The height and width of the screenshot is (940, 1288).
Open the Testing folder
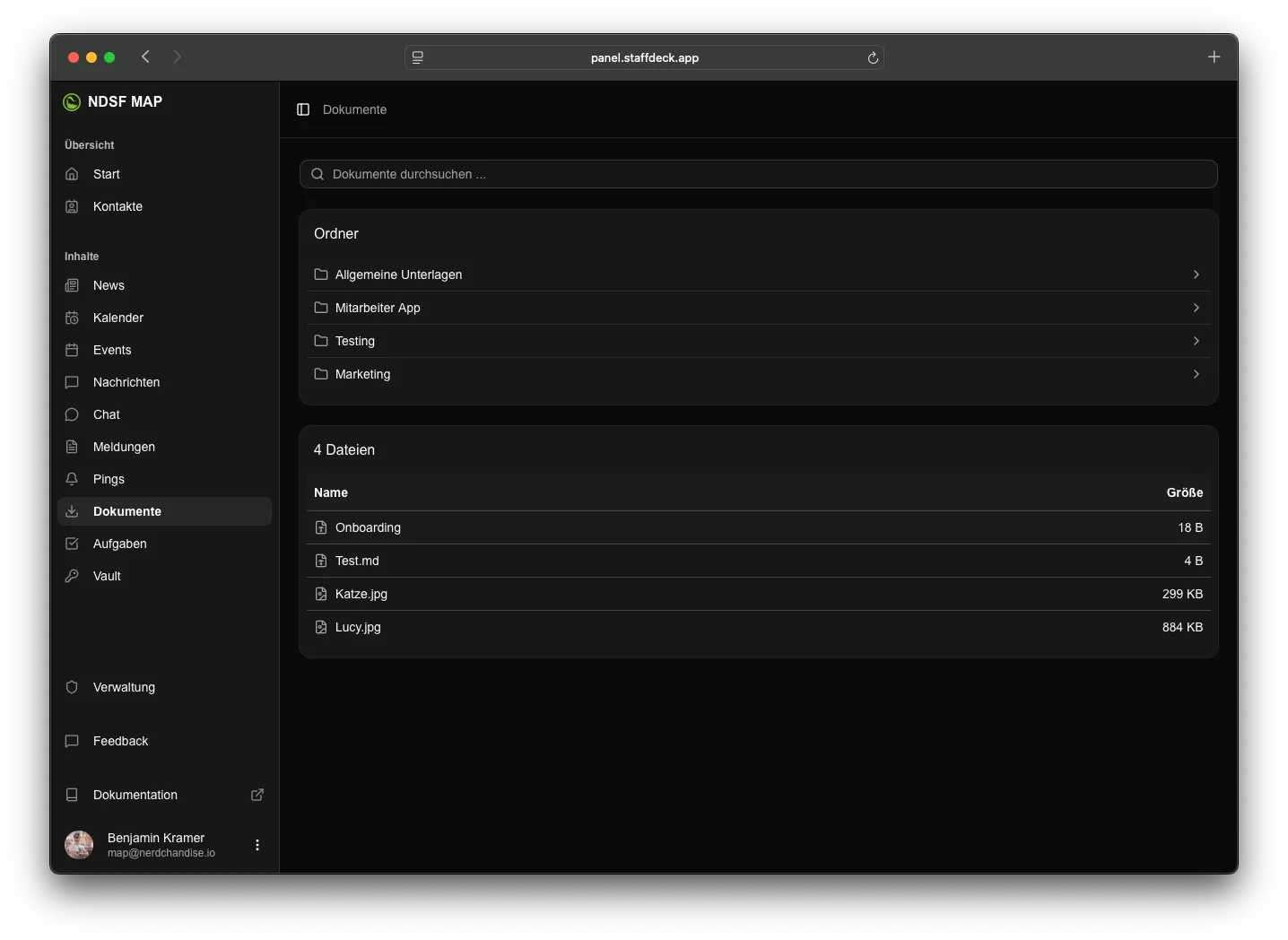coord(759,341)
